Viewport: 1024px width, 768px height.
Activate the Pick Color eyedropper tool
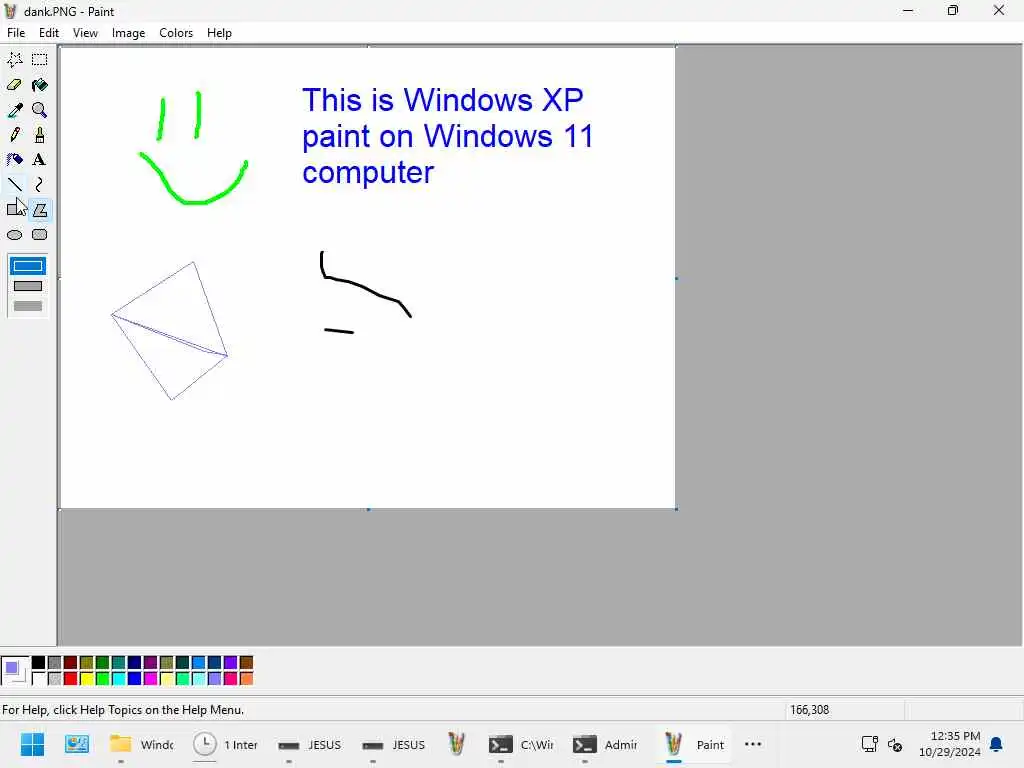point(15,110)
